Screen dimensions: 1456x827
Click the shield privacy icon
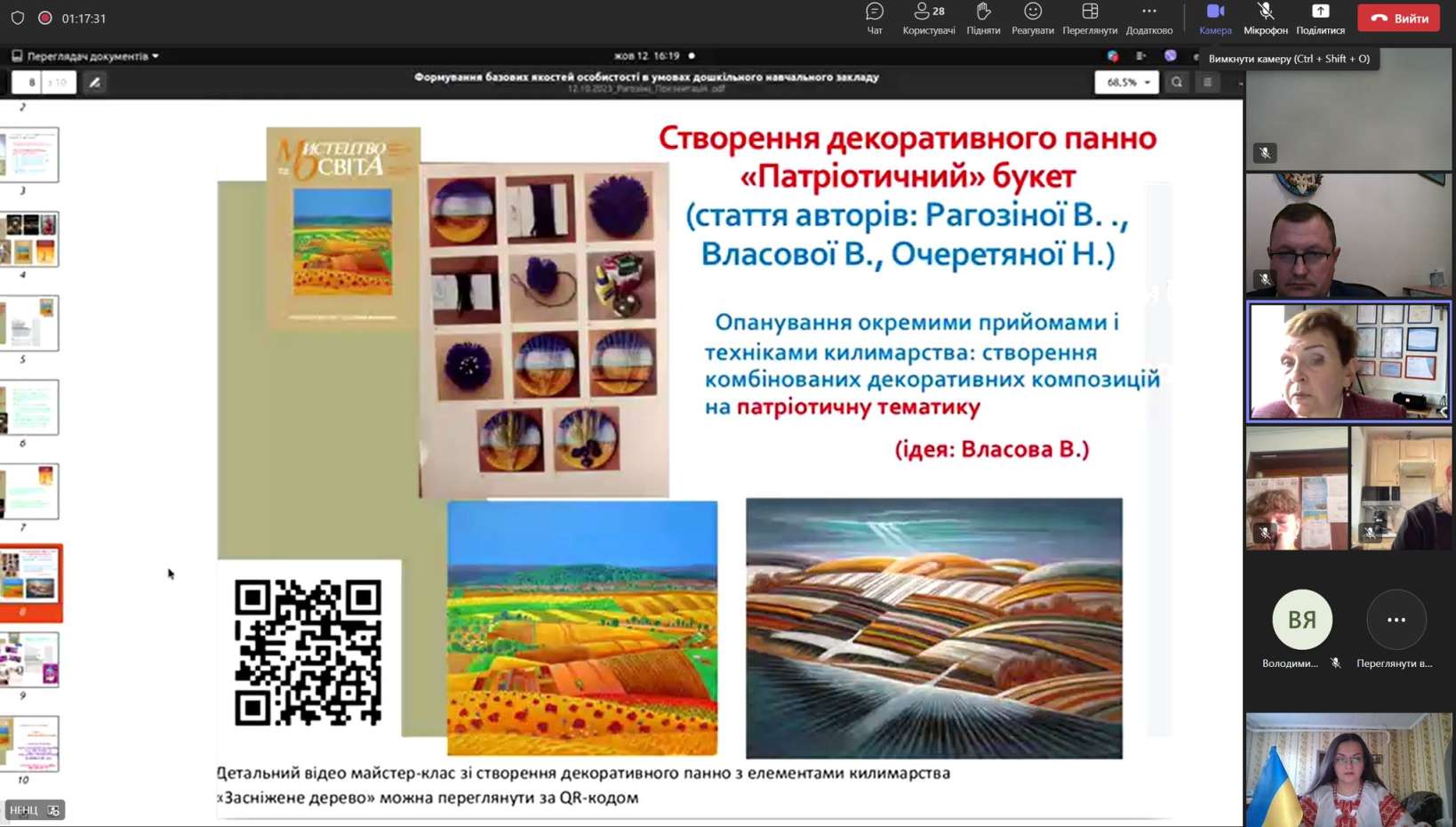[x=18, y=18]
